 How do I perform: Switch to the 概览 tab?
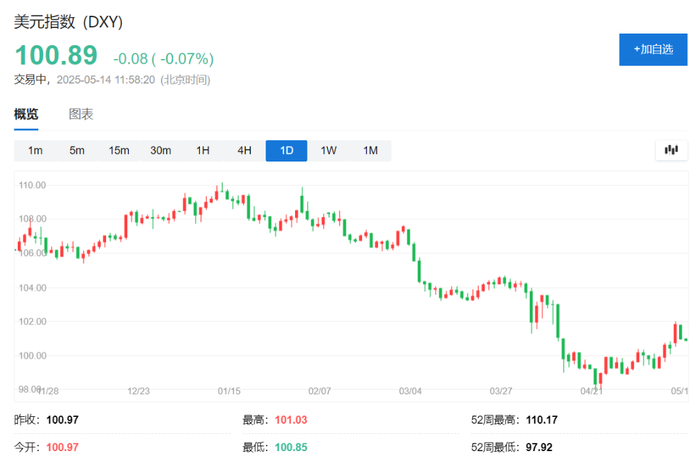tap(26, 114)
